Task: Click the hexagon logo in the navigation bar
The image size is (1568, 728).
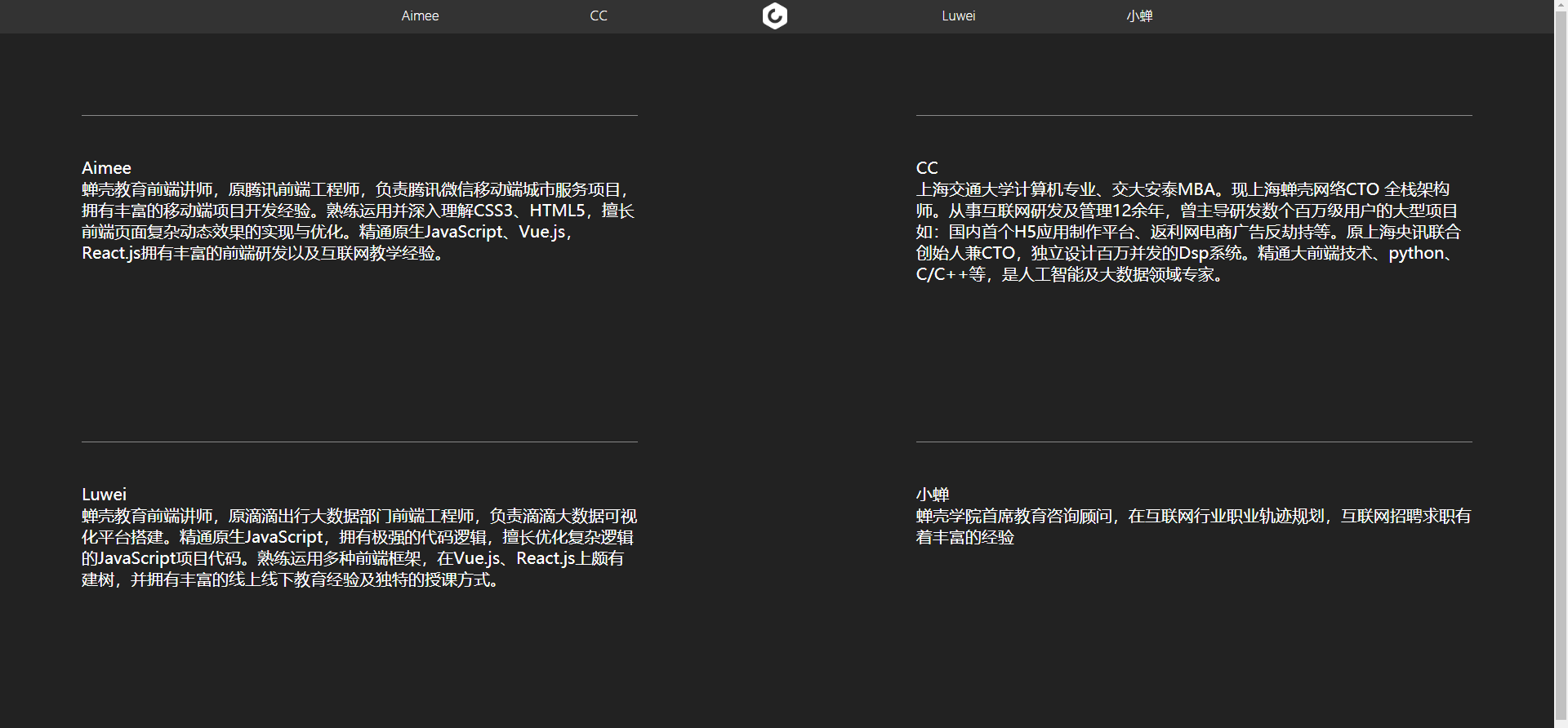Action: tap(774, 16)
